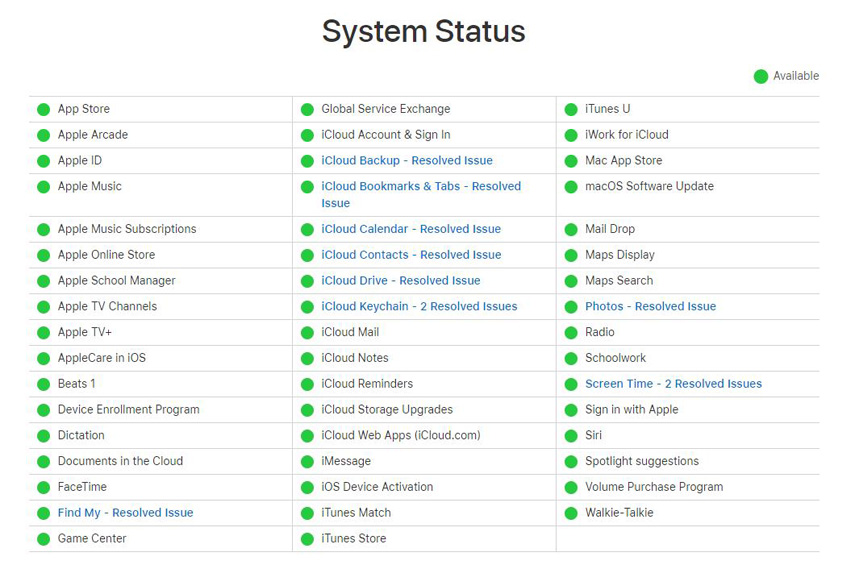Click the green dot beside iTunes Store

307,539
